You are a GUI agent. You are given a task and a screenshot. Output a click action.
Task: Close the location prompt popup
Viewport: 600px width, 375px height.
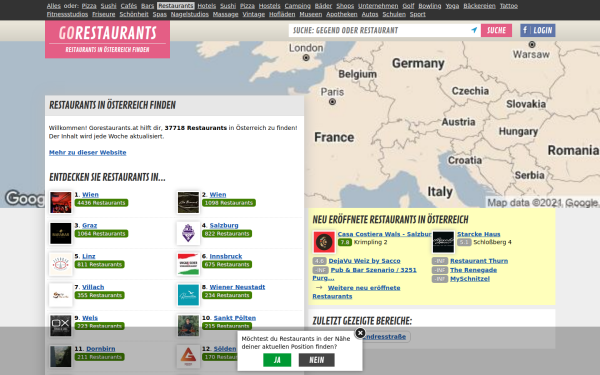[x=360, y=333]
